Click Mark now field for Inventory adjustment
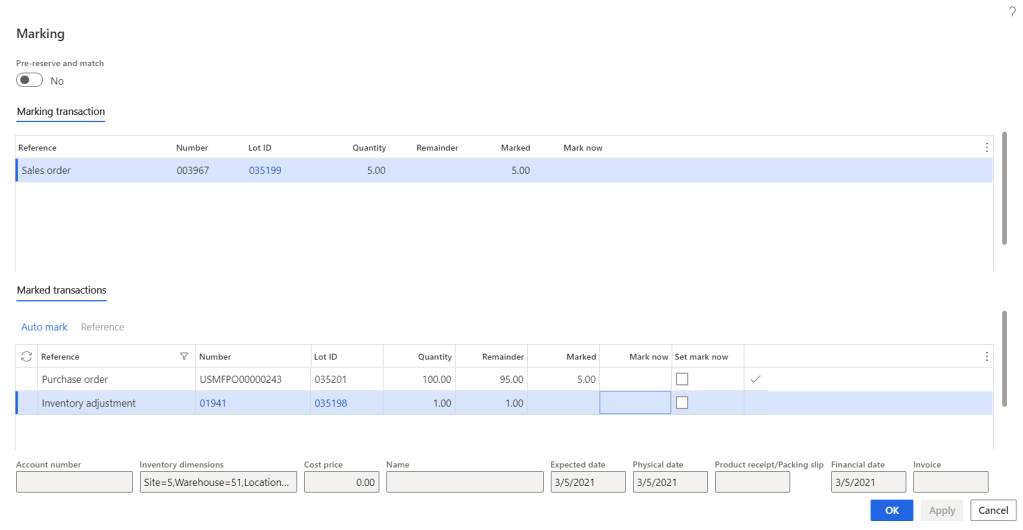 (635, 403)
